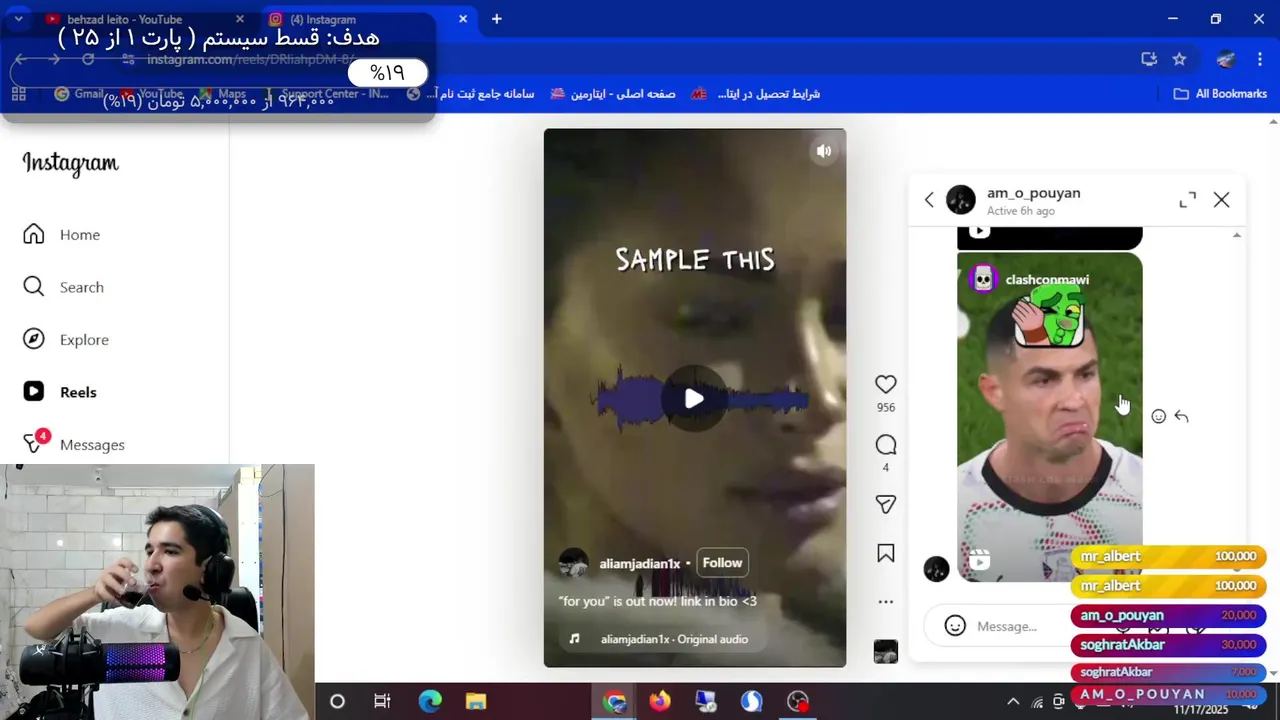
Task: Open the Chrome profile avatar
Action: click(1226, 59)
